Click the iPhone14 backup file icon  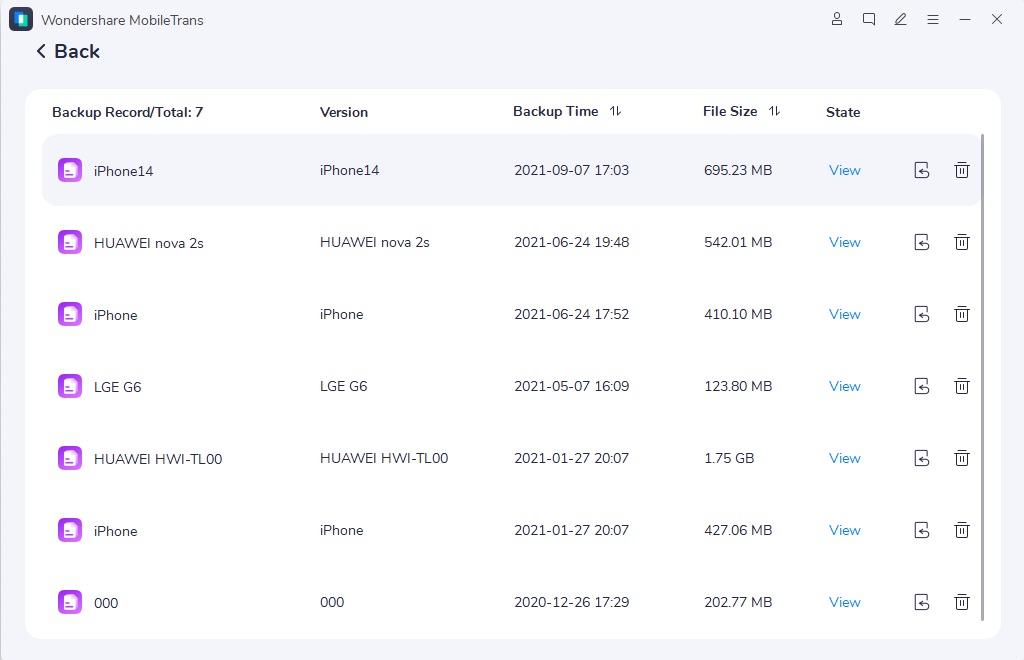click(70, 170)
